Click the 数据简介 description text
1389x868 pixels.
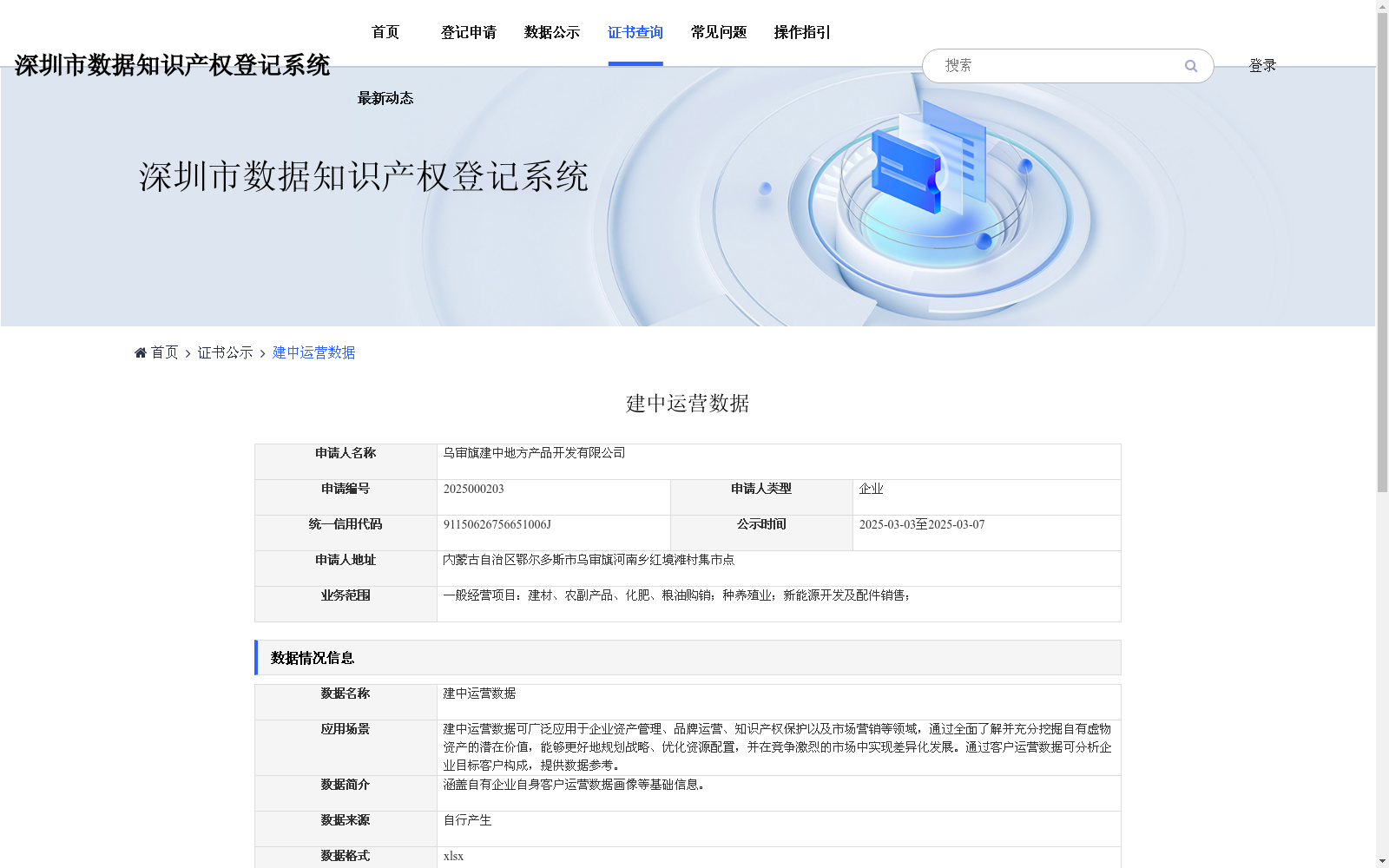coord(576,785)
